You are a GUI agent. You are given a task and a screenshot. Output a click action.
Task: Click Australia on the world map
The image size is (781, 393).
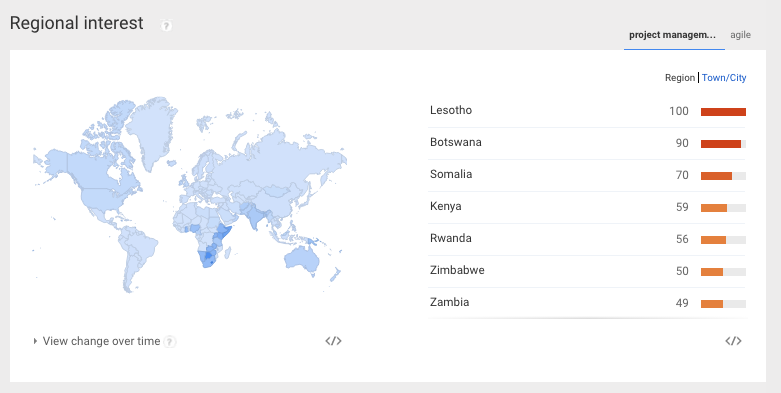point(301,258)
